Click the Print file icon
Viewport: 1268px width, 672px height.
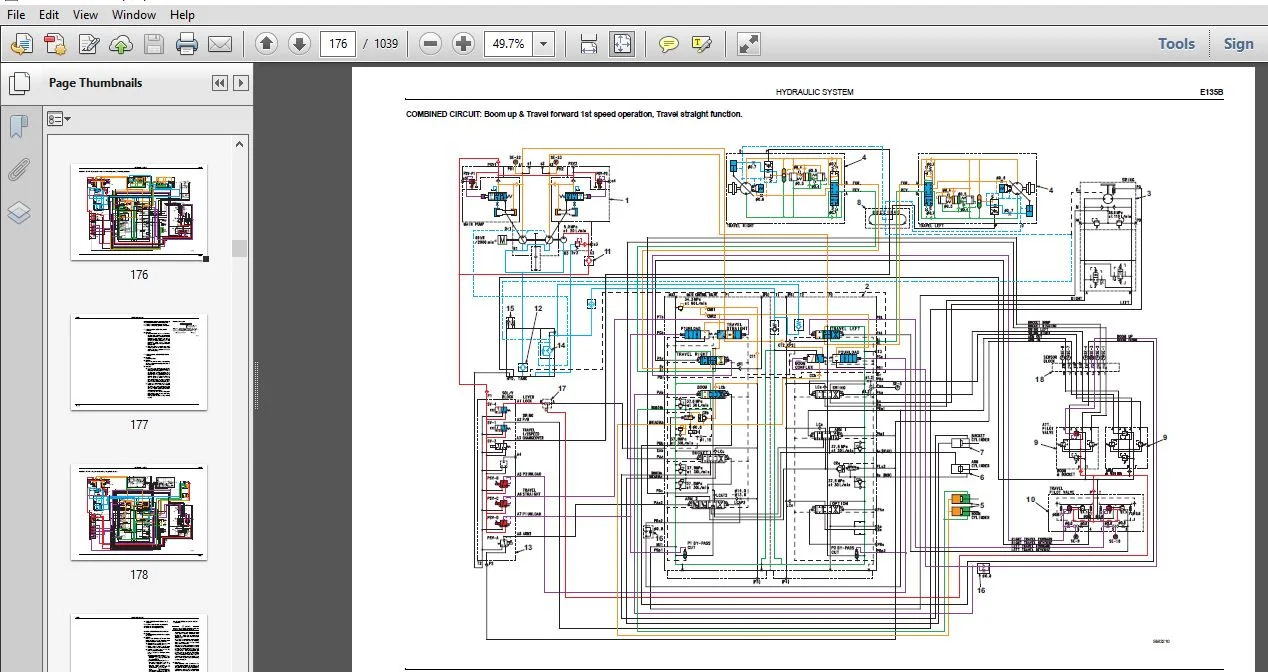pos(187,44)
